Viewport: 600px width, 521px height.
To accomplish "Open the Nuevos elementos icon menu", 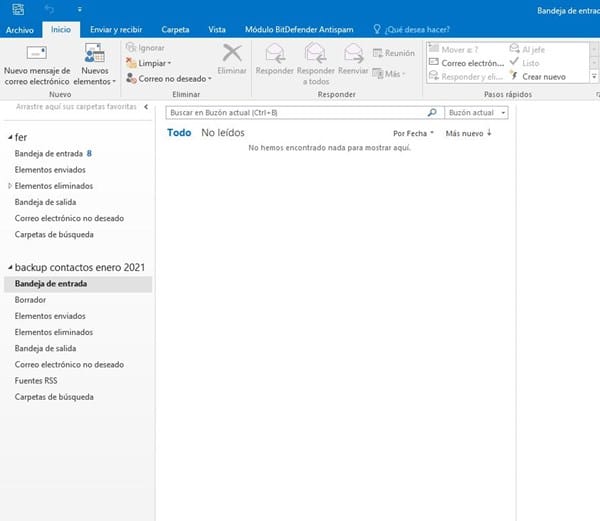I will [x=95, y=54].
